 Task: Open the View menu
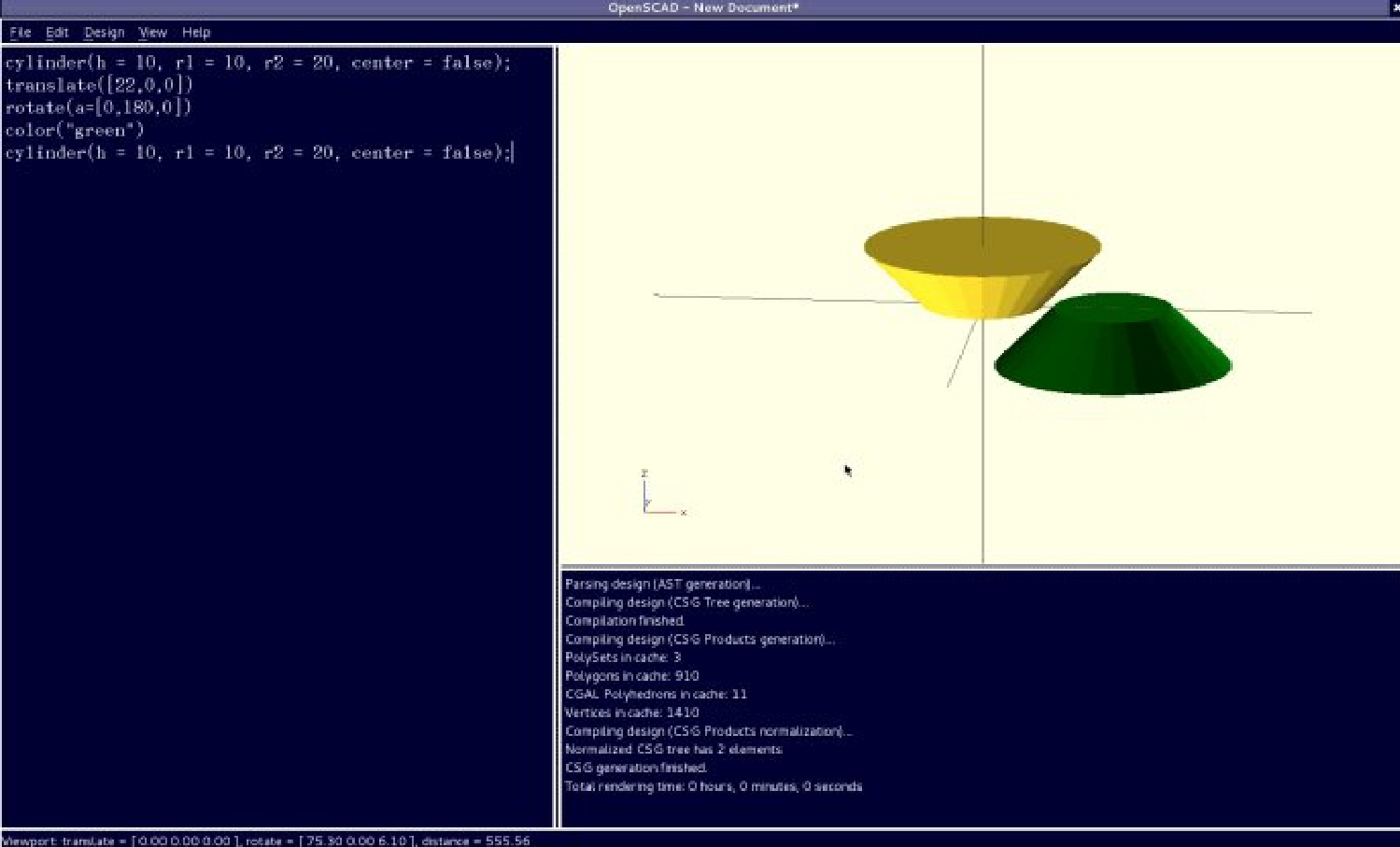point(152,32)
